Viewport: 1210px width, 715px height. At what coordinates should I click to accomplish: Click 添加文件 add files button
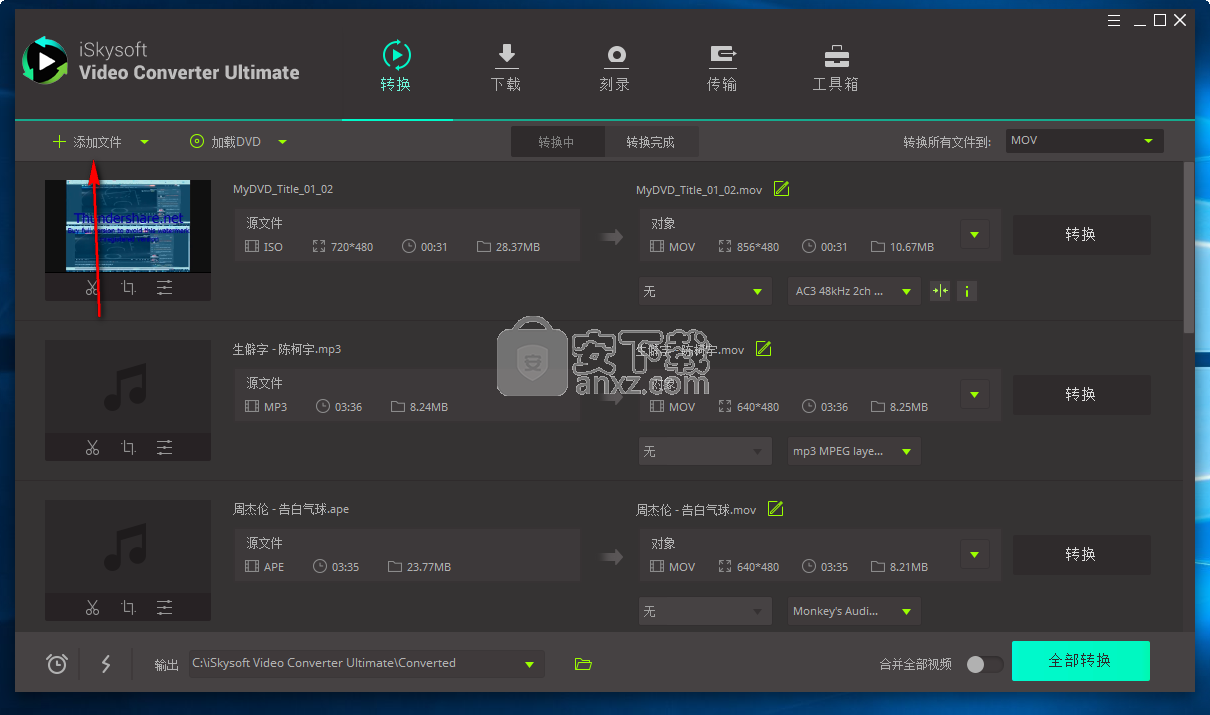pos(87,142)
